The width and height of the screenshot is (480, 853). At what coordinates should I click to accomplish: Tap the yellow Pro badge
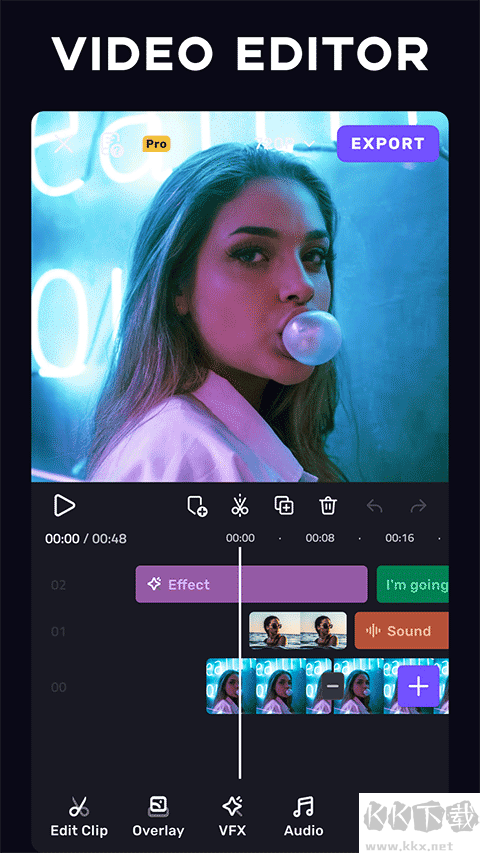click(156, 144)
